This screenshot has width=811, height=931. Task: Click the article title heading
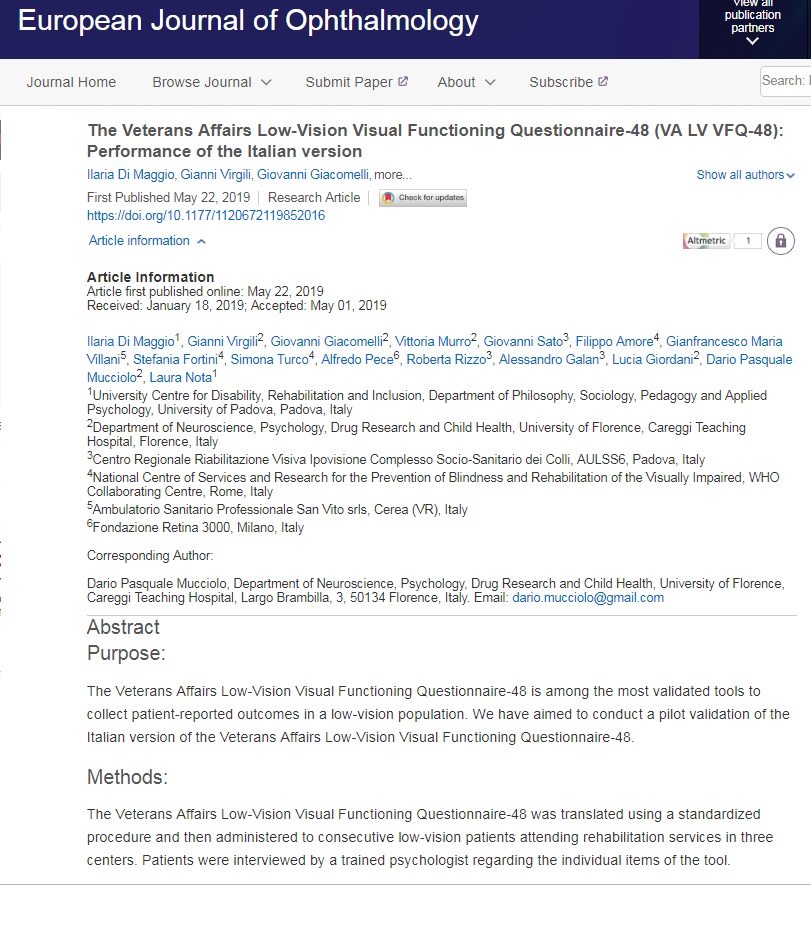click(x=435, y=141)
